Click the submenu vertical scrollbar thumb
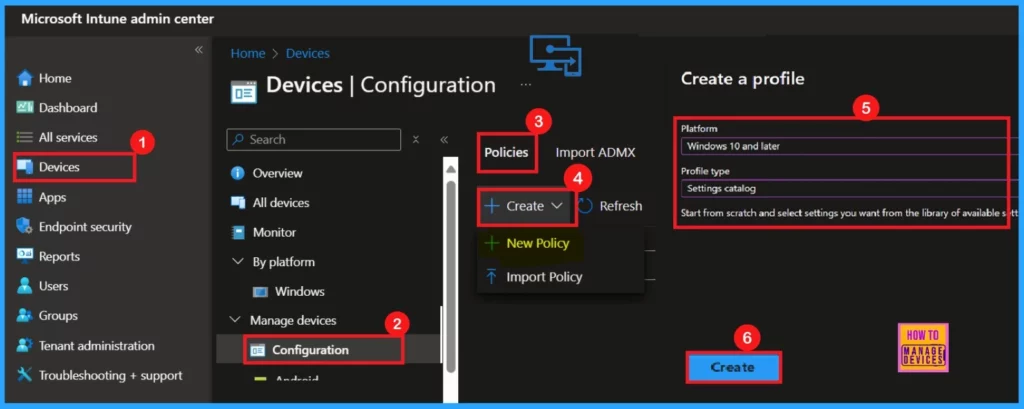1024x409 pixels. point(451,276)
